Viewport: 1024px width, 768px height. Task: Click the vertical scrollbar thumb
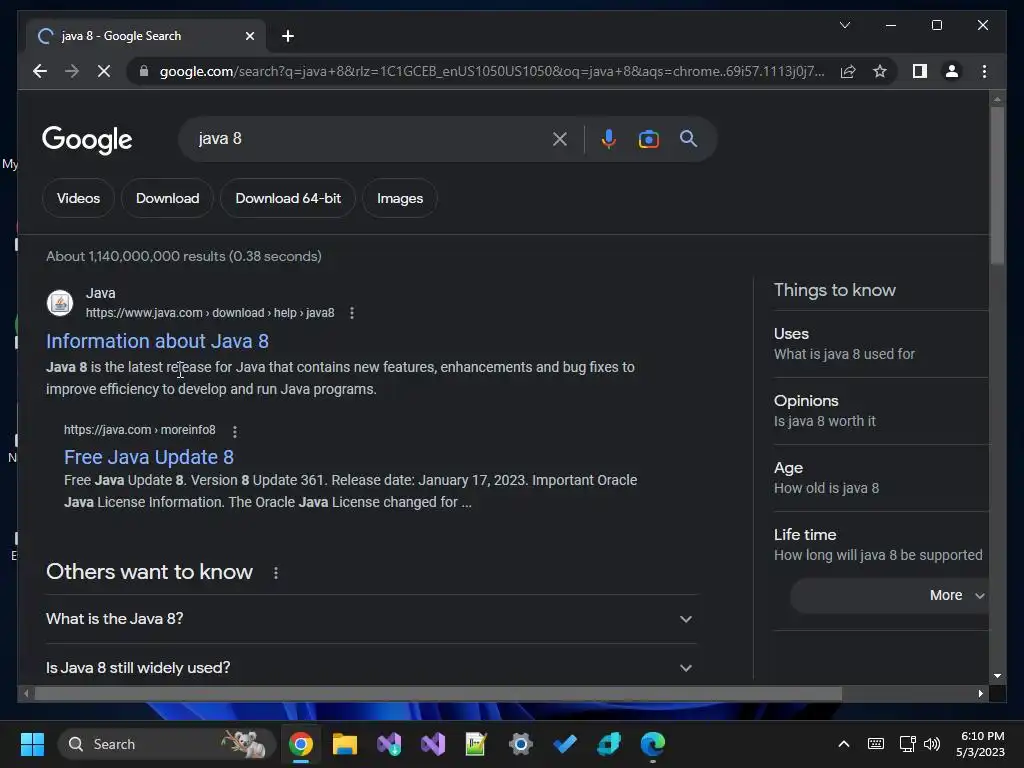(x=997, y=185)
